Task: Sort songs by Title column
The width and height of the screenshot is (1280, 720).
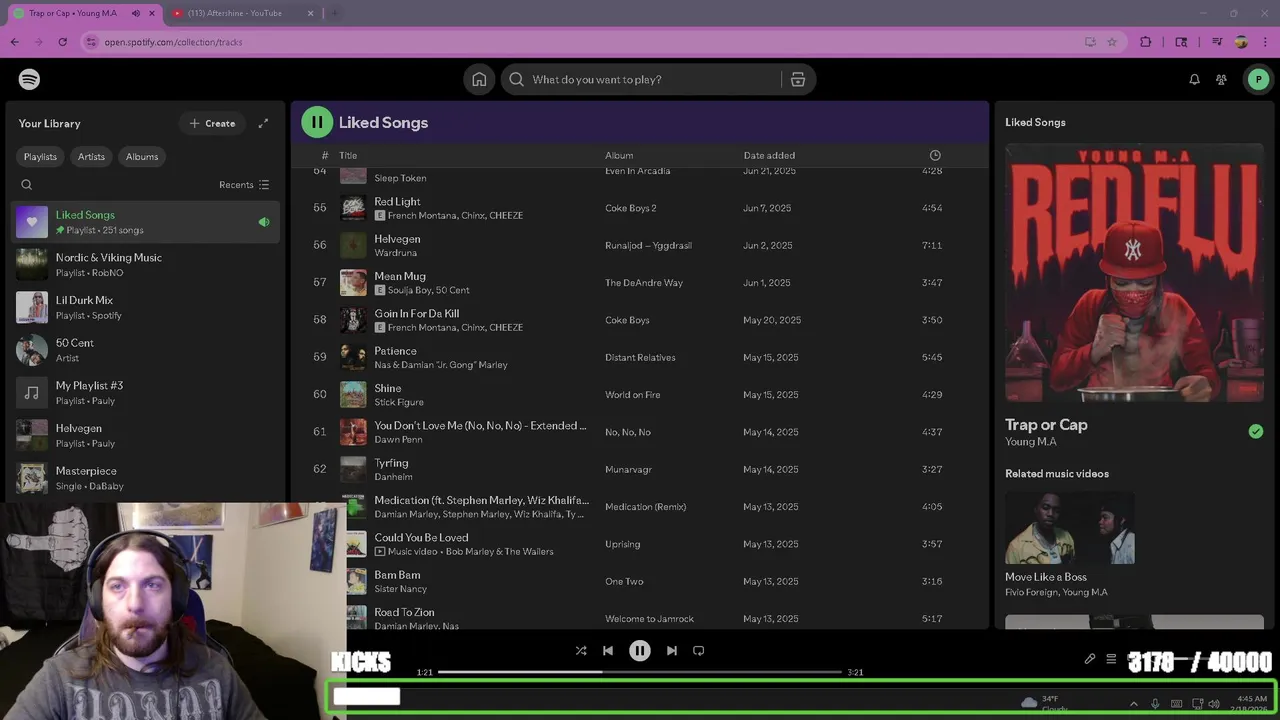Action: pos(348,156)
